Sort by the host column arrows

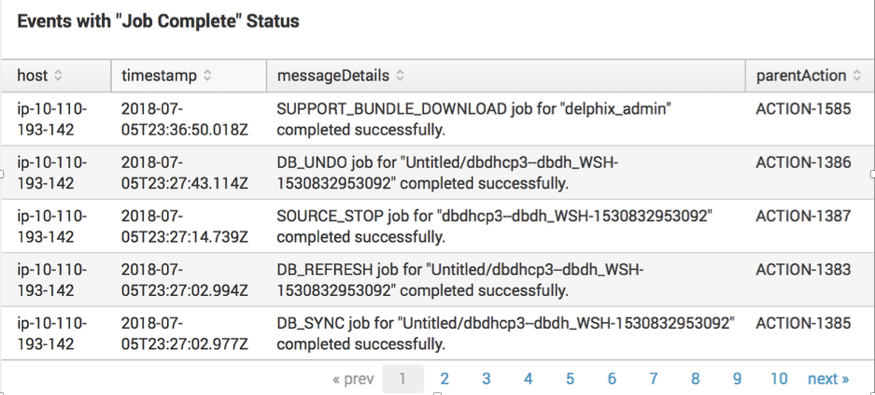(x=58, y=75)
